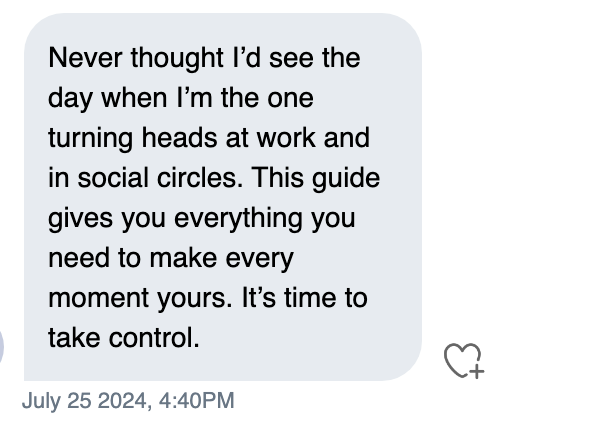Click the message timestamp July 25 2024

(85, 400)
